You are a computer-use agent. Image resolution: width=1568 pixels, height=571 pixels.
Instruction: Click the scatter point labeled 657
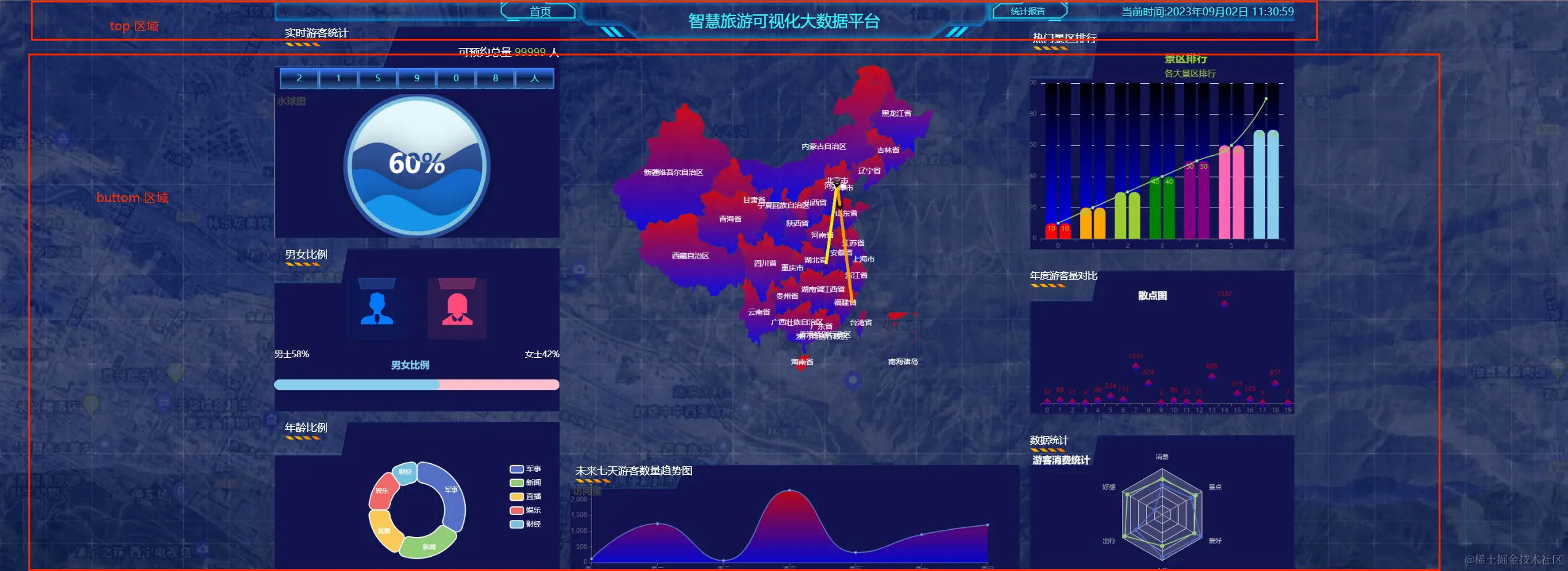pyautogui.click(x=1275, y=383)
